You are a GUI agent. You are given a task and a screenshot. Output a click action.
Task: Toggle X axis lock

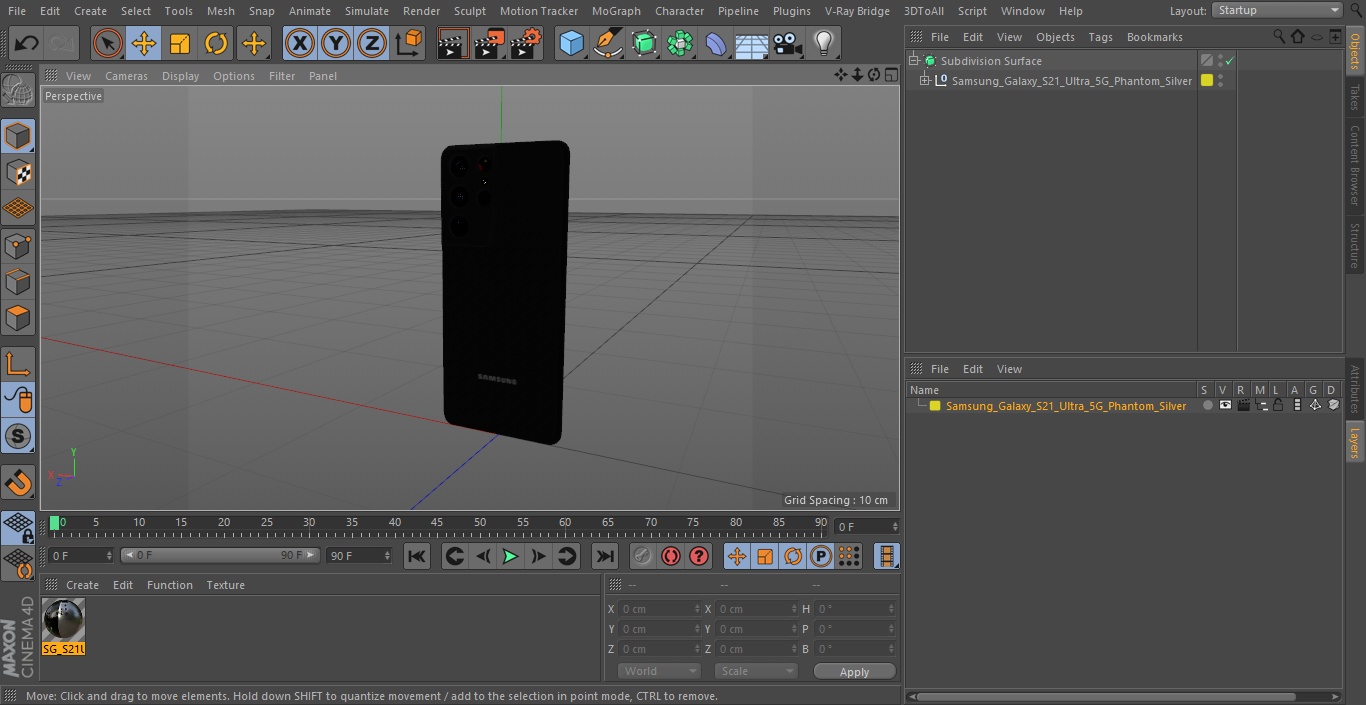pos(300,43)
